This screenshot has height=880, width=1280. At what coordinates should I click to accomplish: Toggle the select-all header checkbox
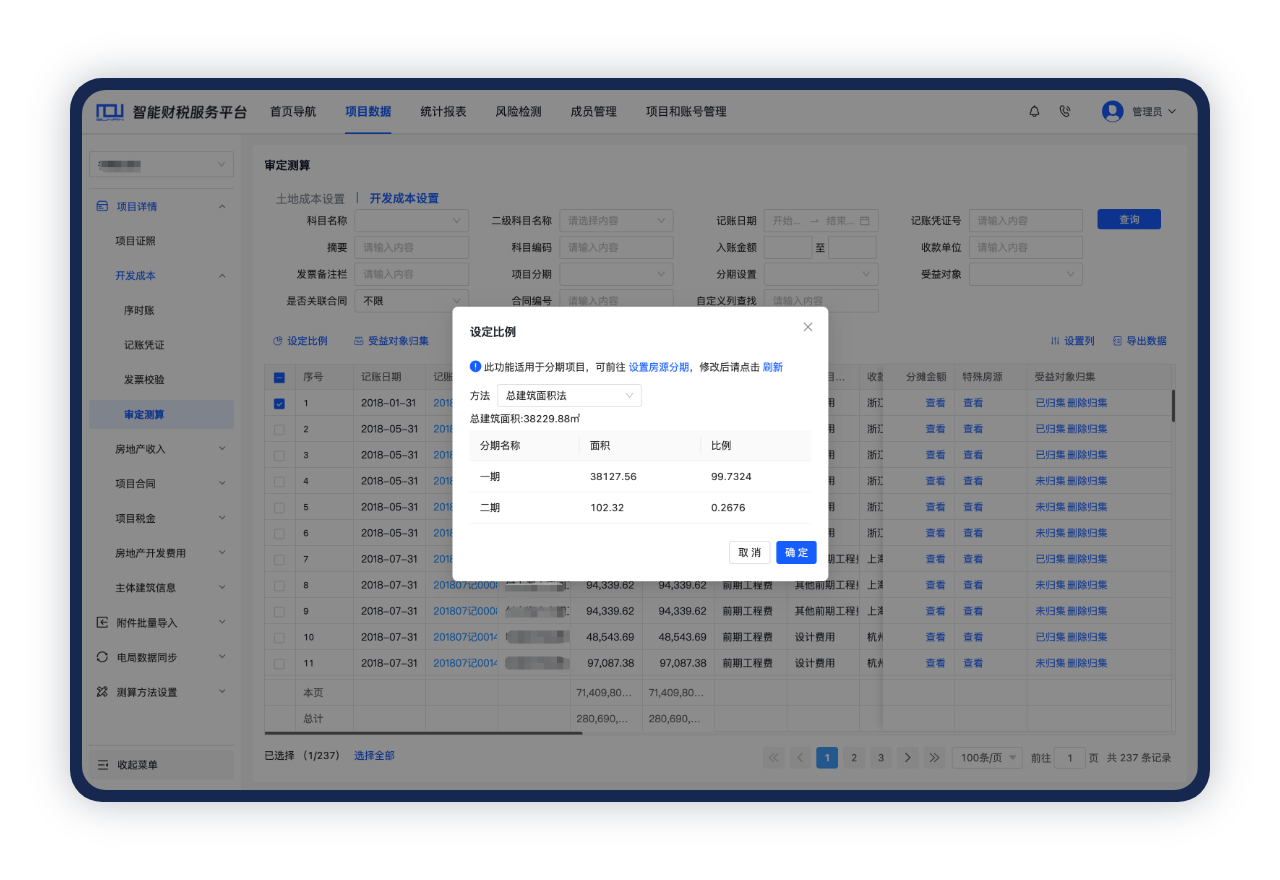(x=279, y=377)
